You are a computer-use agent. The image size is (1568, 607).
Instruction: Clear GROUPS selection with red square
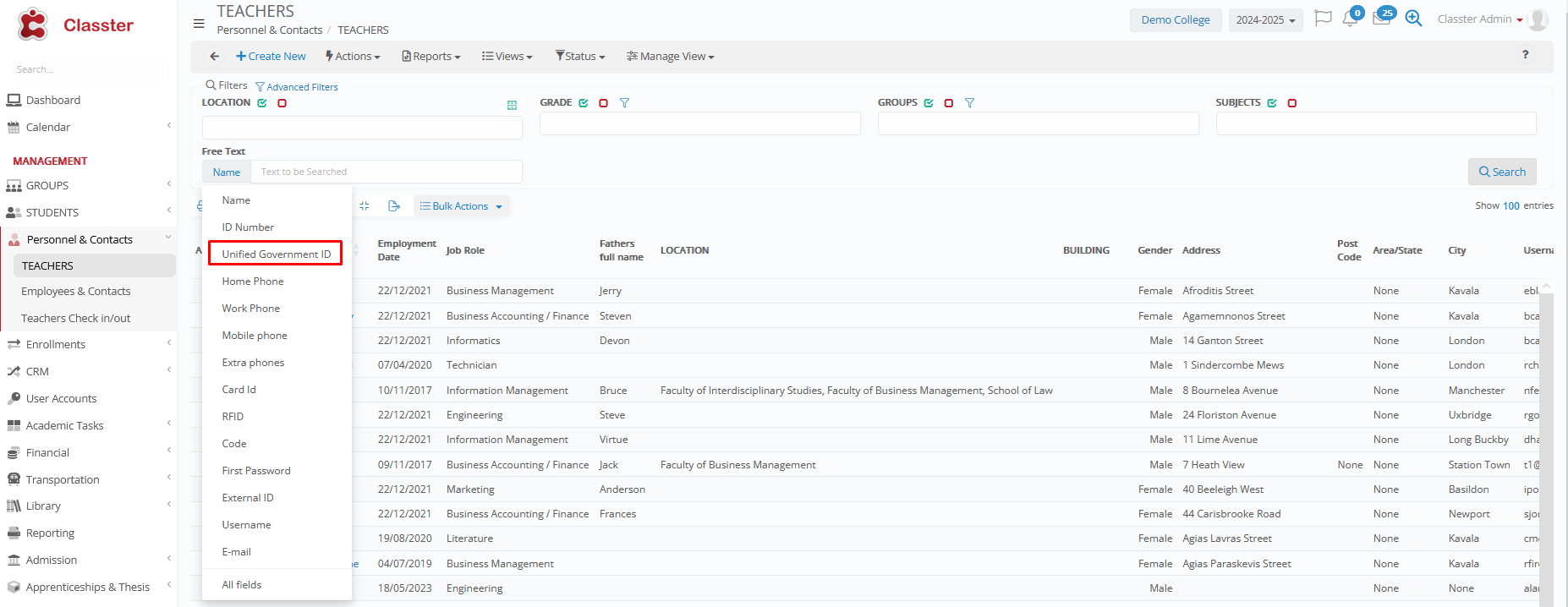pos(948,103)
